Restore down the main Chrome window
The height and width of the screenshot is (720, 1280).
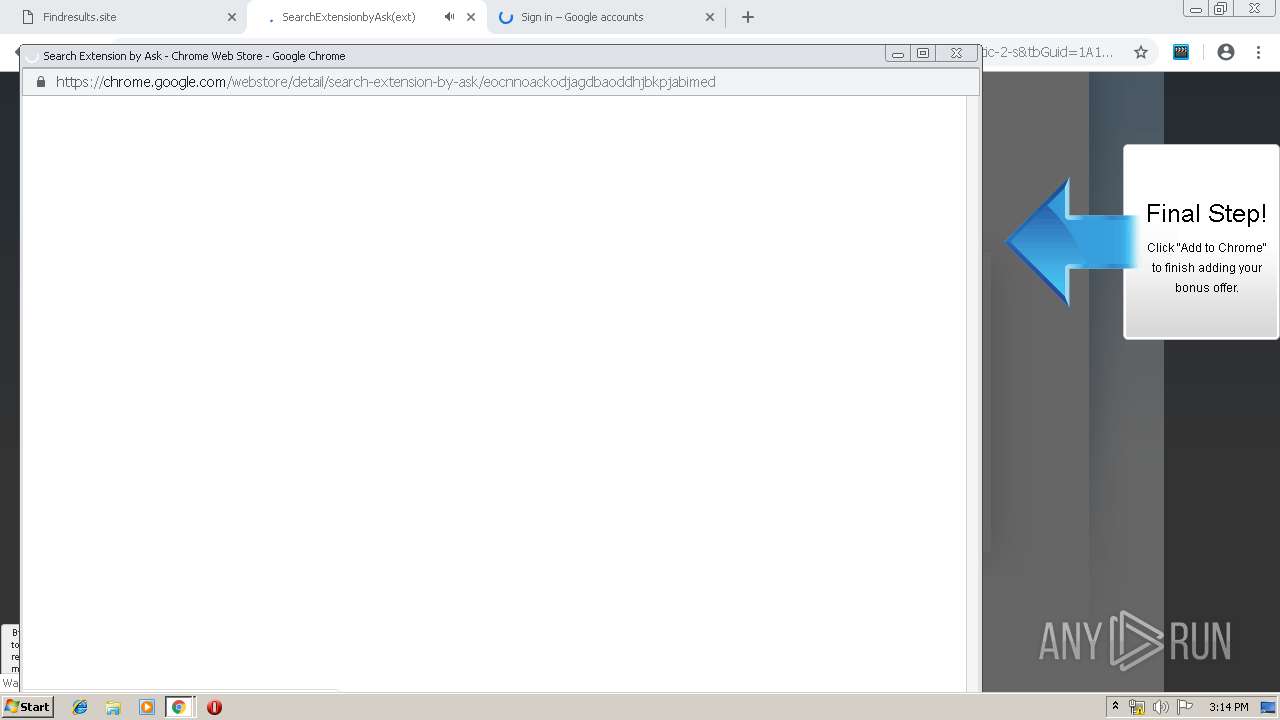(1221, 9)
